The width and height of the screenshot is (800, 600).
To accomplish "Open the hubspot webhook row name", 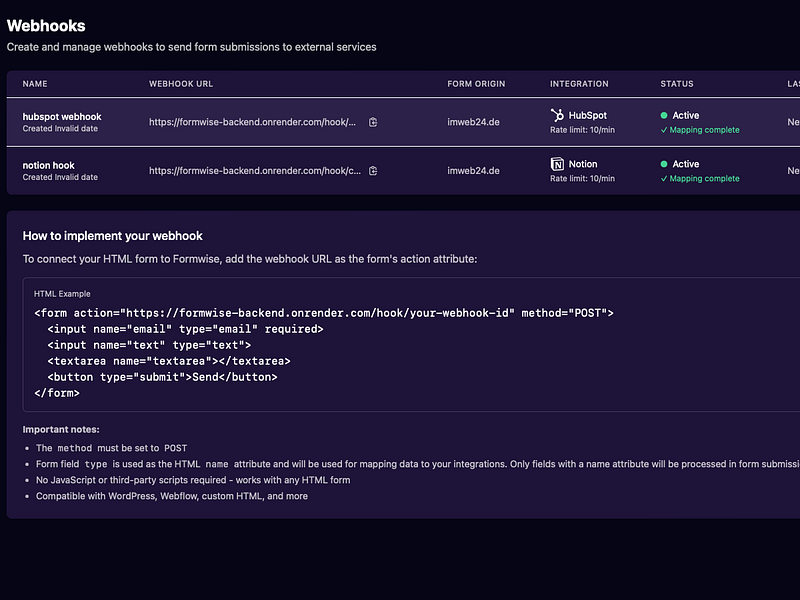I will [62, 117].
